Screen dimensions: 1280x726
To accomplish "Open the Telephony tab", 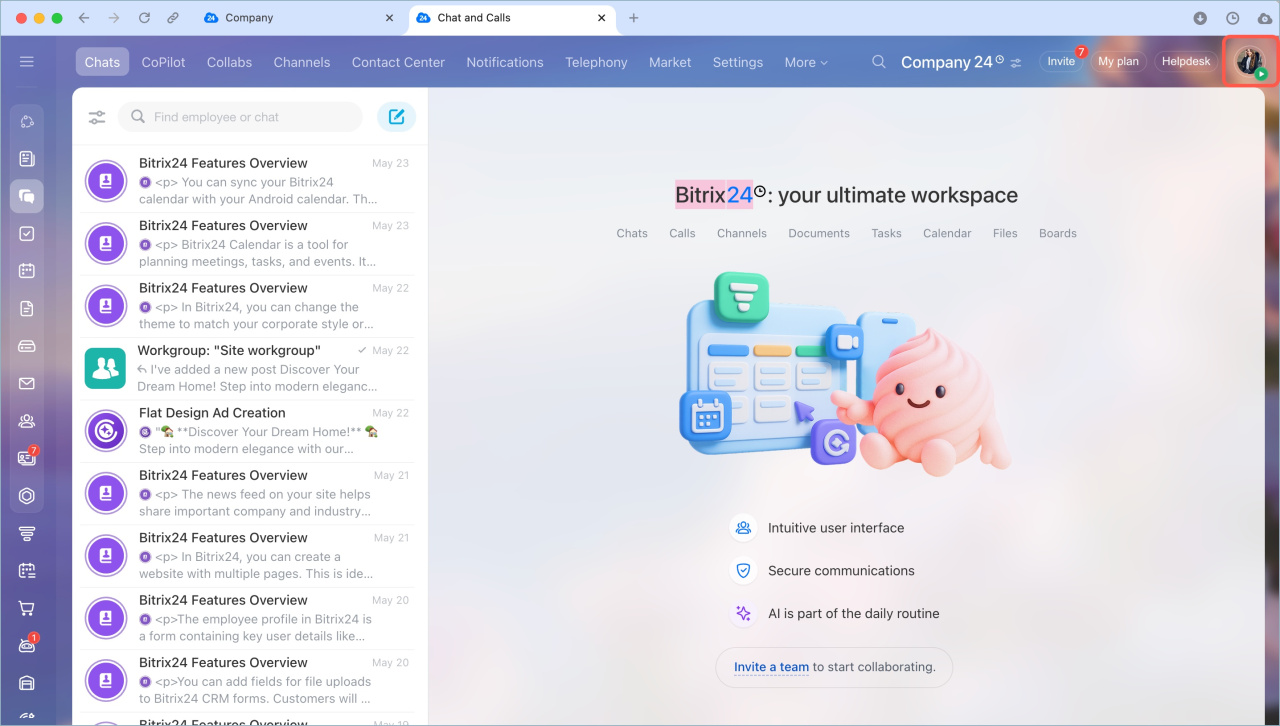I will 596,62.
